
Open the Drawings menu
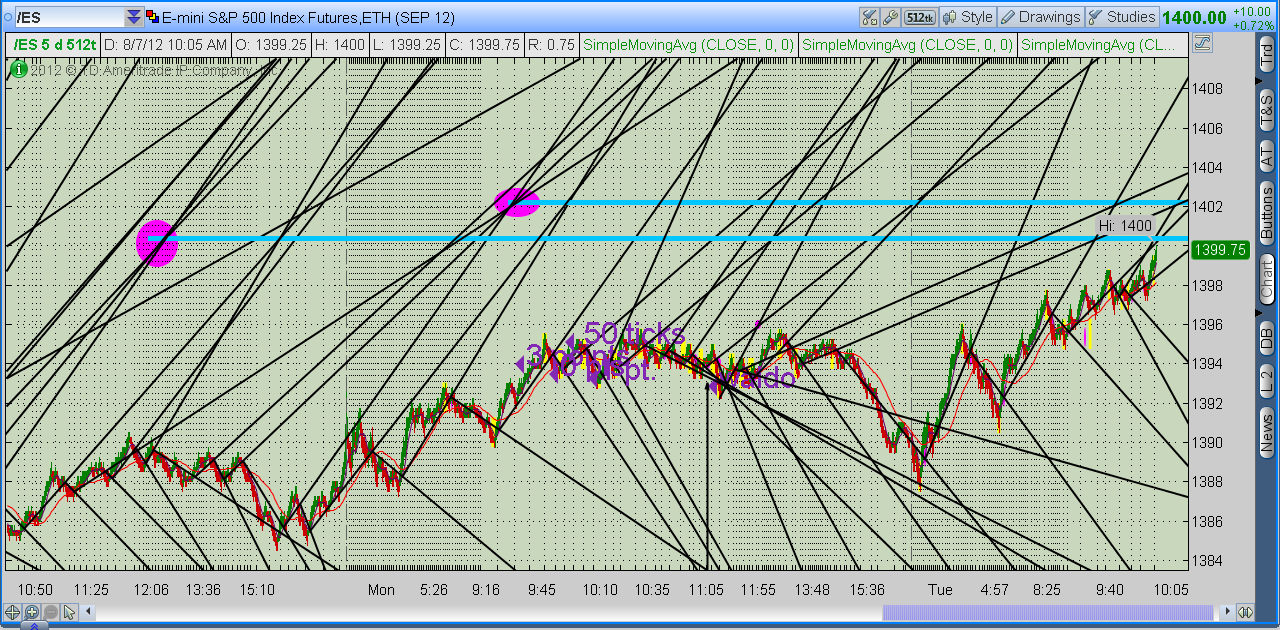click(1041, 17)
